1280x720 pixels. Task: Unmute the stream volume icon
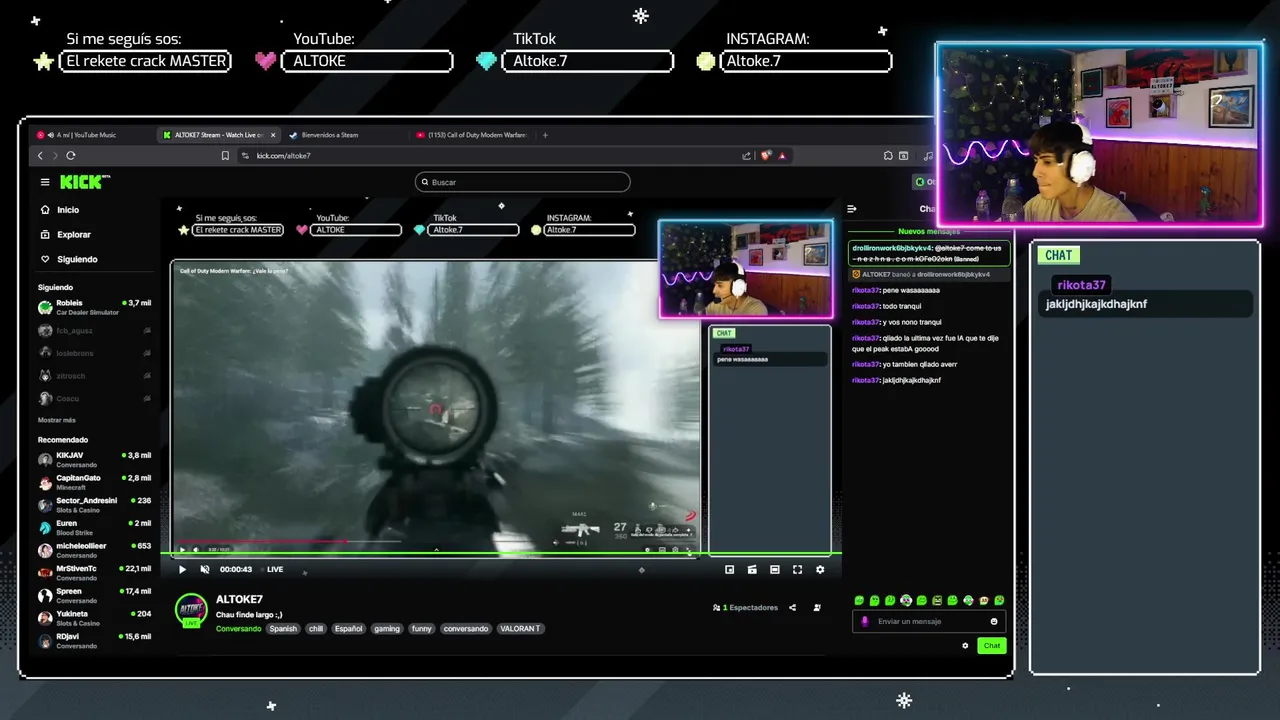(205, 570)
